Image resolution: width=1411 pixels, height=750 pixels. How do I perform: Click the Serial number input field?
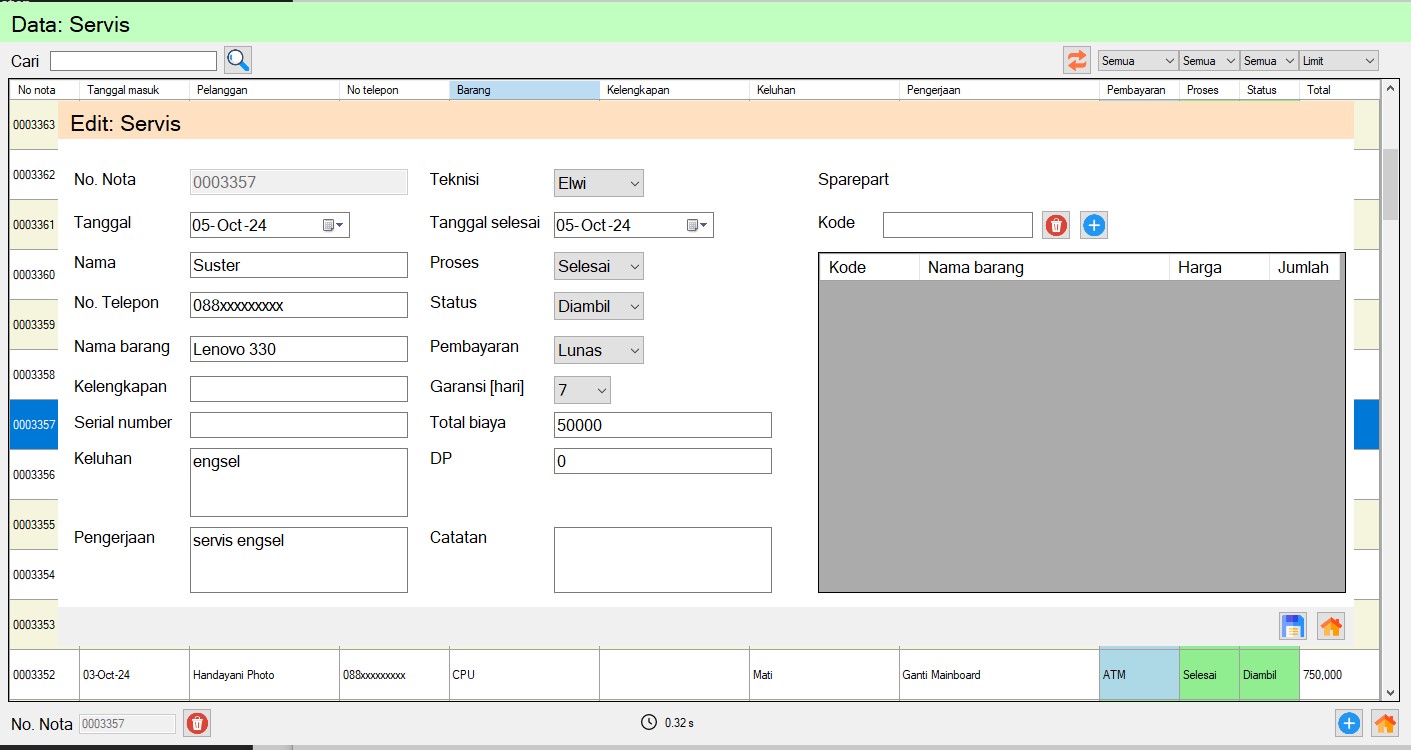point(299,425)
